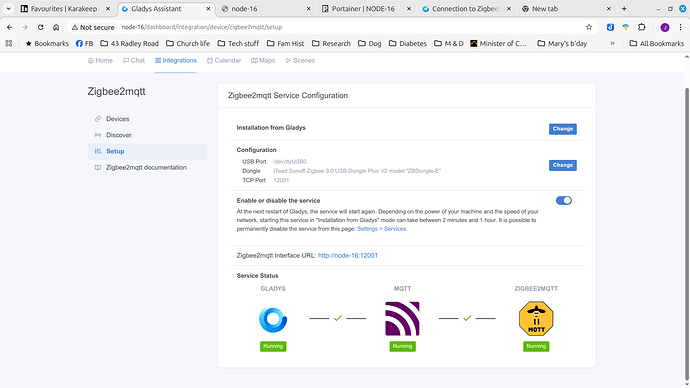Open the Bookmarks starred bookmark

point(47,44)
